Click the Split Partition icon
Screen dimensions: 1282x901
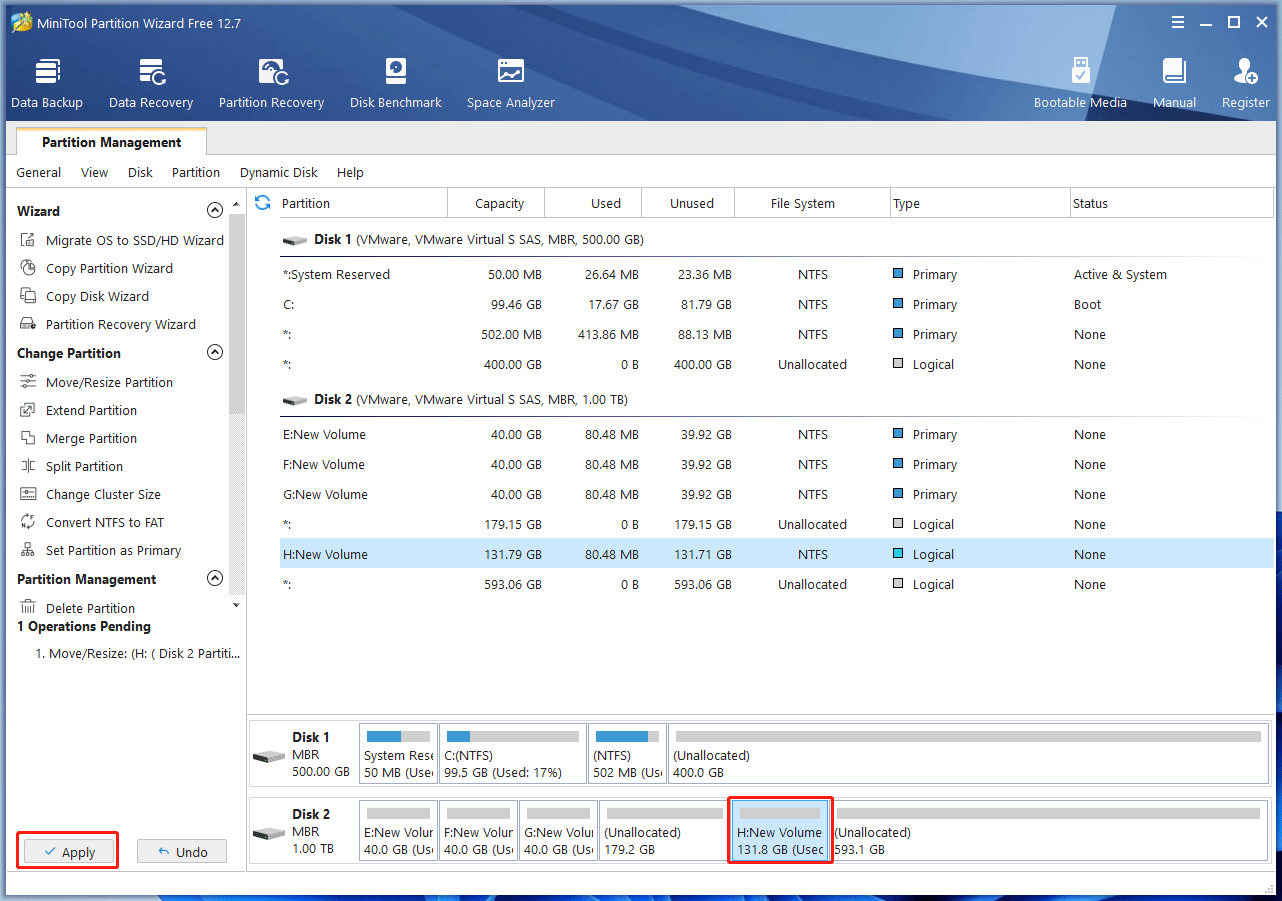coord(28,466)
